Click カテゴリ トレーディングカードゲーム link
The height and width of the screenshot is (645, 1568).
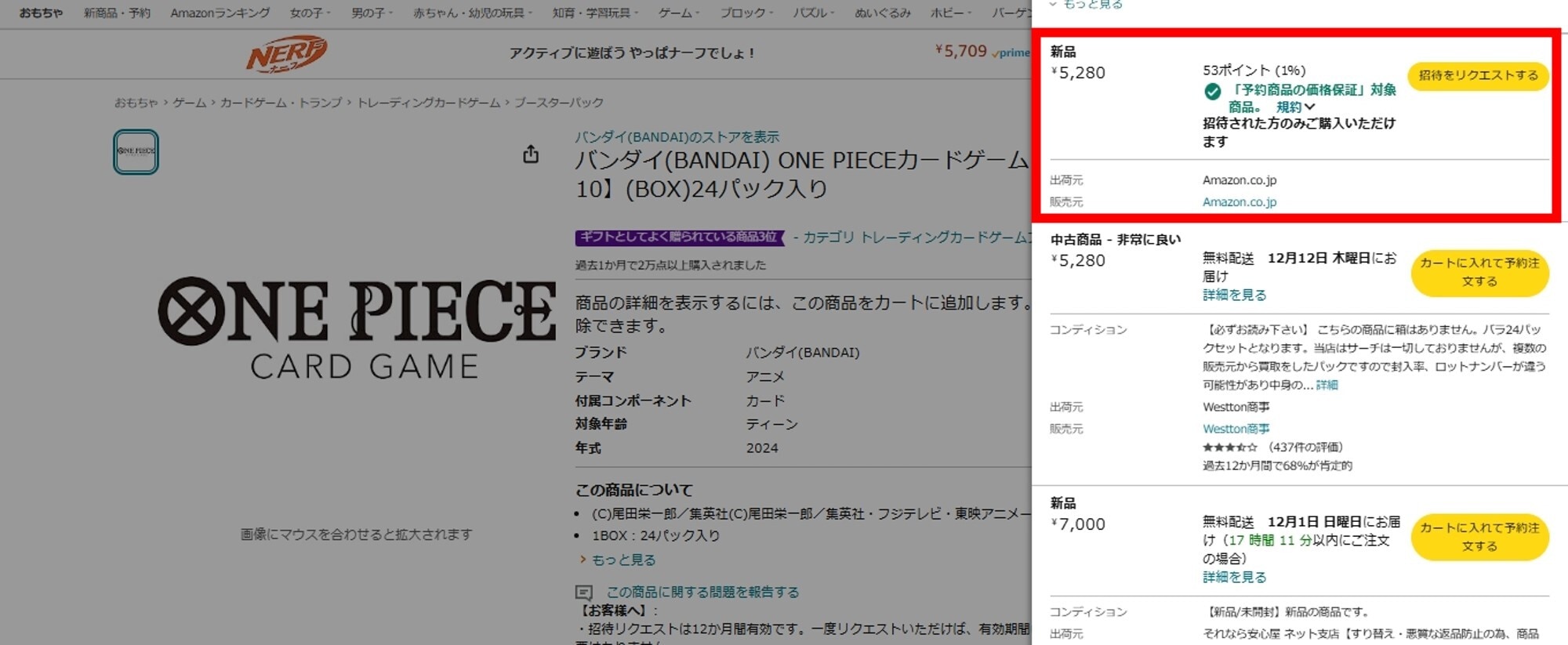pyautogui.click(x=916, y=237)
